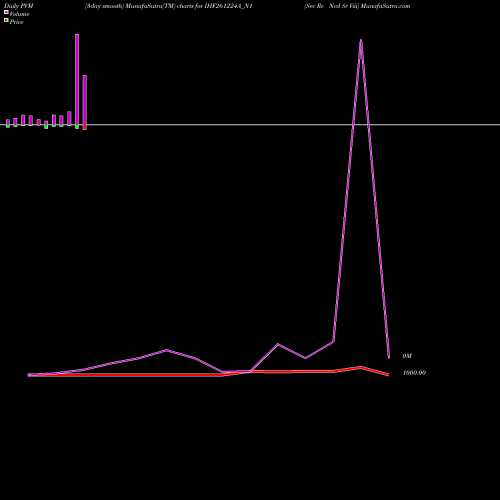Click the chart title containing IHF2612244_N1
The height and width of the screenshot is (500, 500).
[x=168, y=6]
